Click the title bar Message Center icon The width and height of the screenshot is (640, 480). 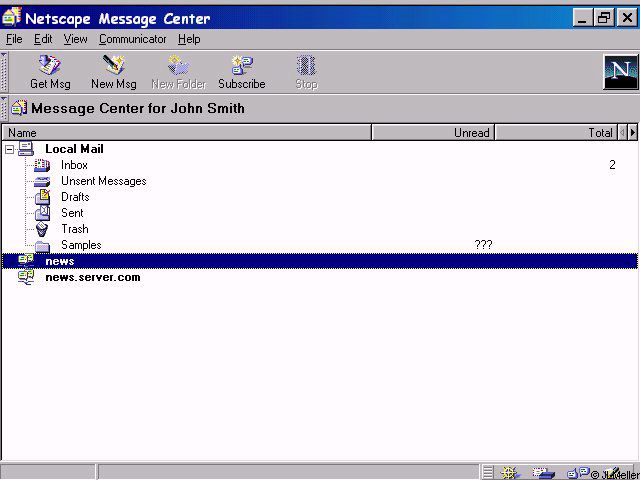click(11, 17)
